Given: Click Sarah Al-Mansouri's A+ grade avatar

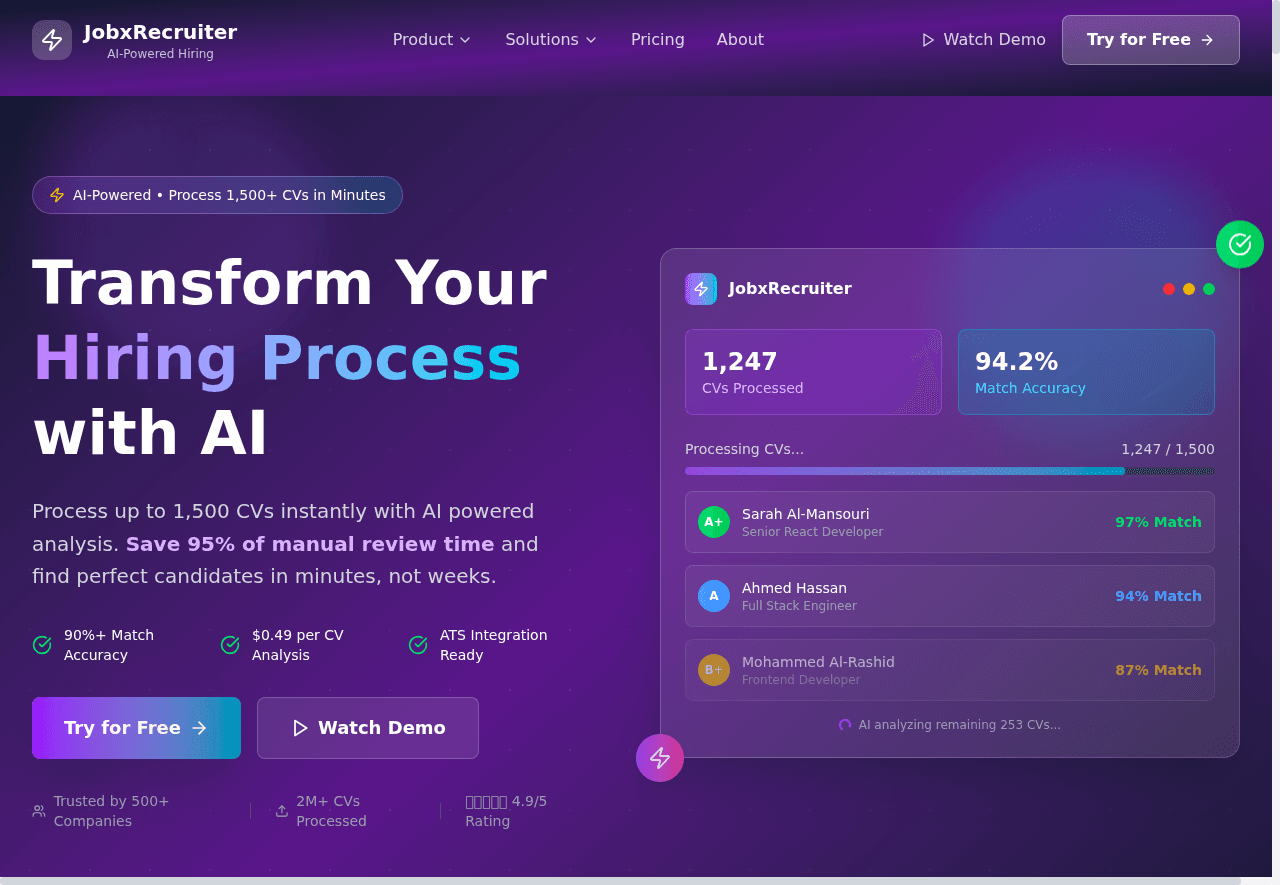Looking at the screenshot, I should pos(714,522).
